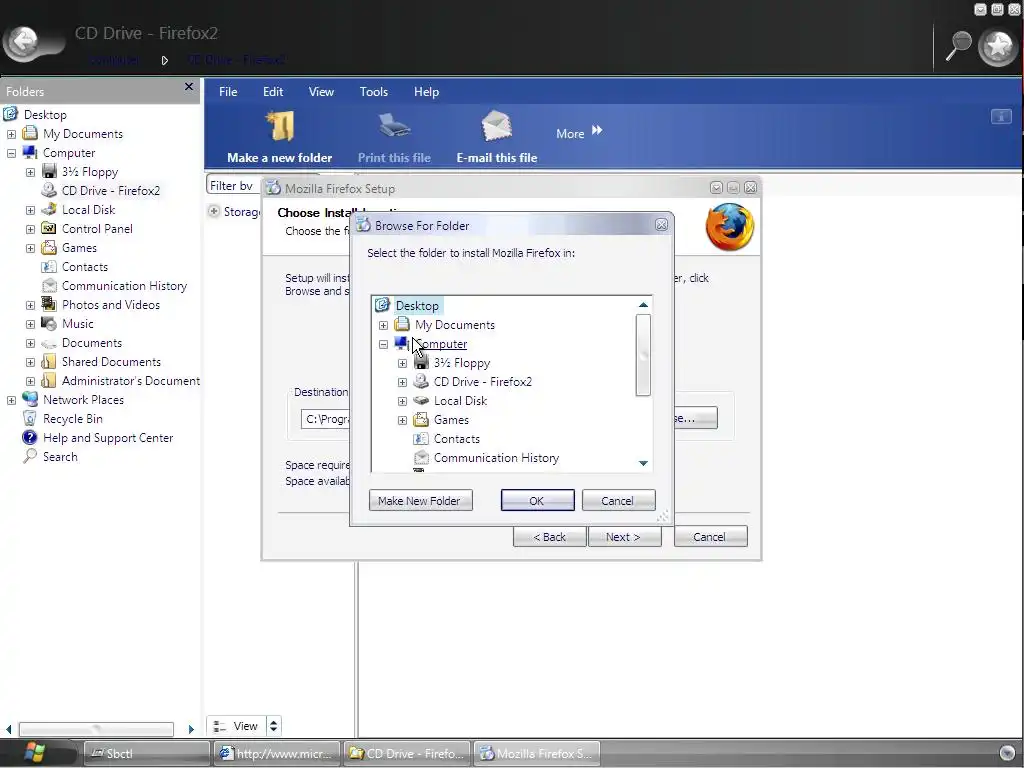Open the search magnifier icon
1024x768 pixels.
[x=959, y=46]
